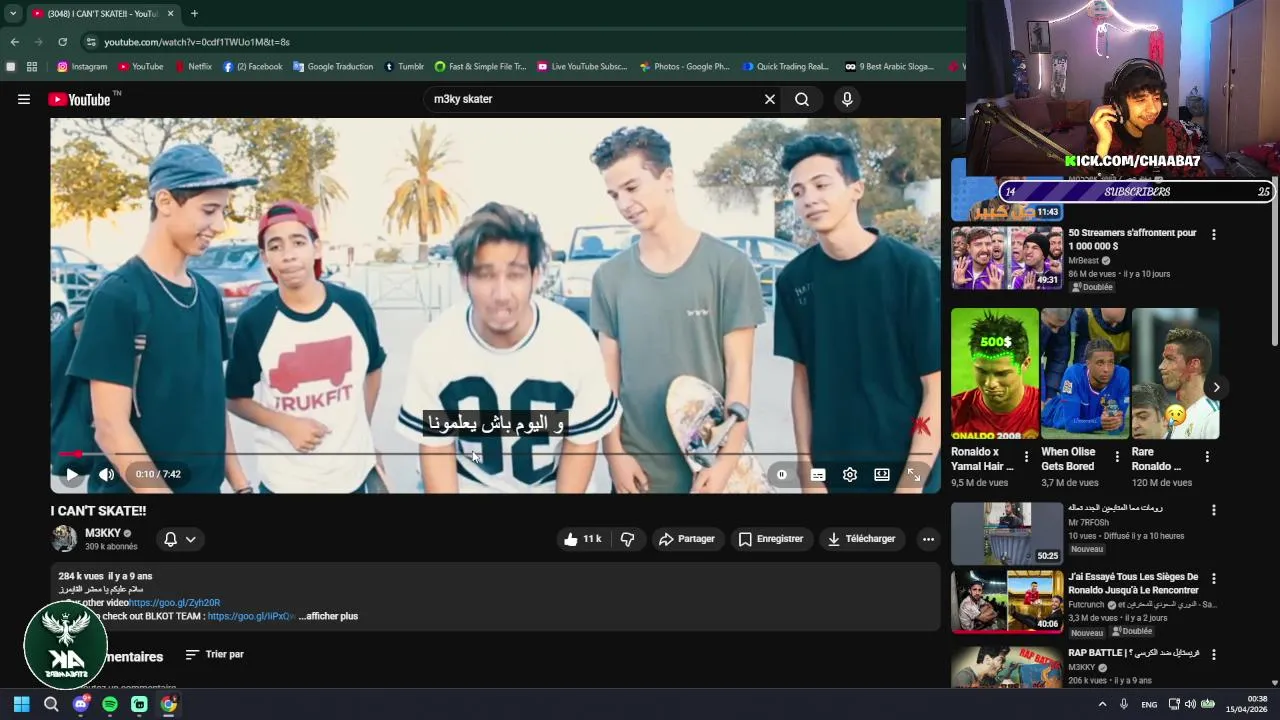This screenshot has width=1280, height=720.
Task: Toggle the autoplay switch in the player
Action: pos(782,475)
